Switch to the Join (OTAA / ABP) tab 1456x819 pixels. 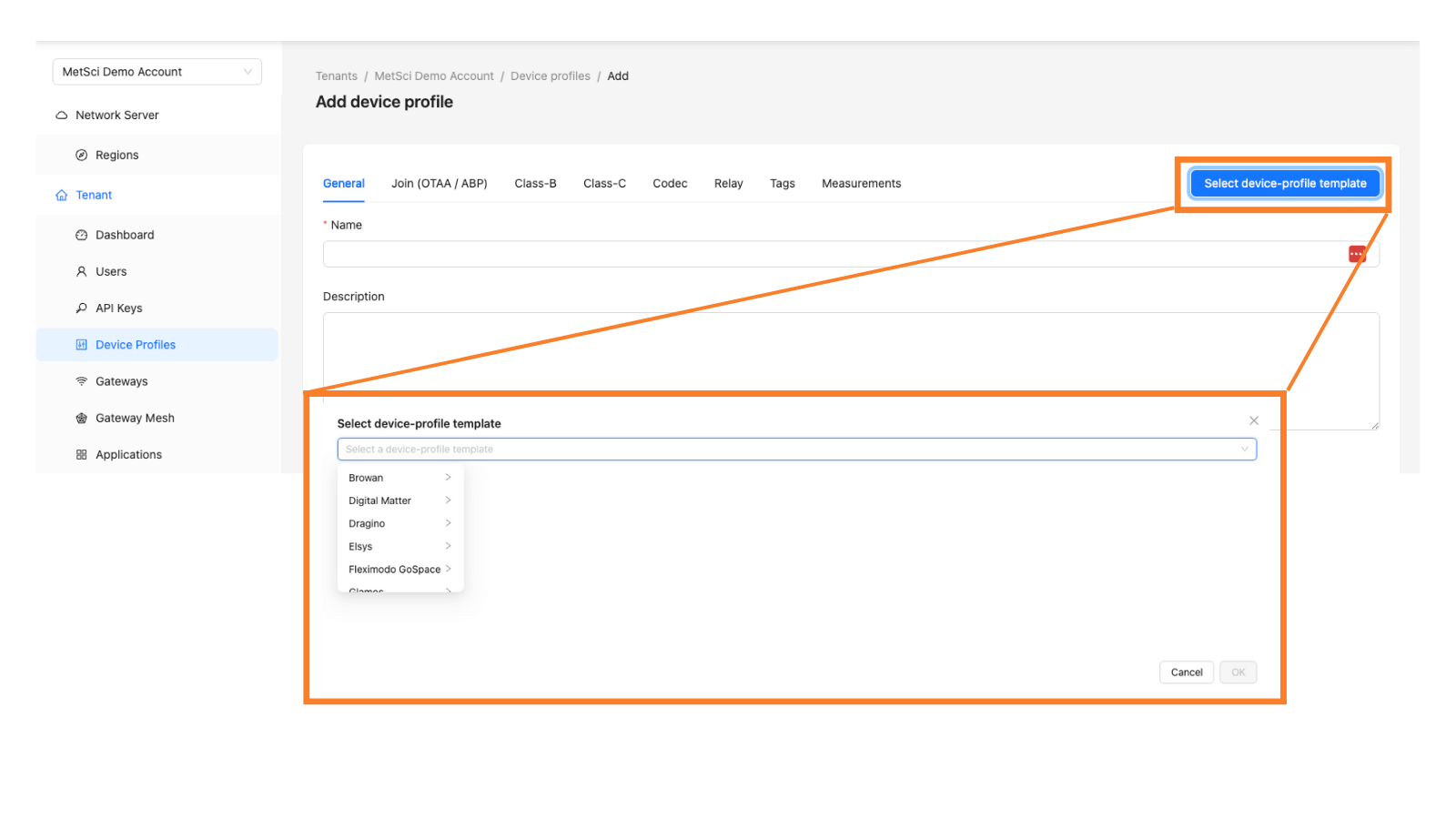[x=440, y=183]
